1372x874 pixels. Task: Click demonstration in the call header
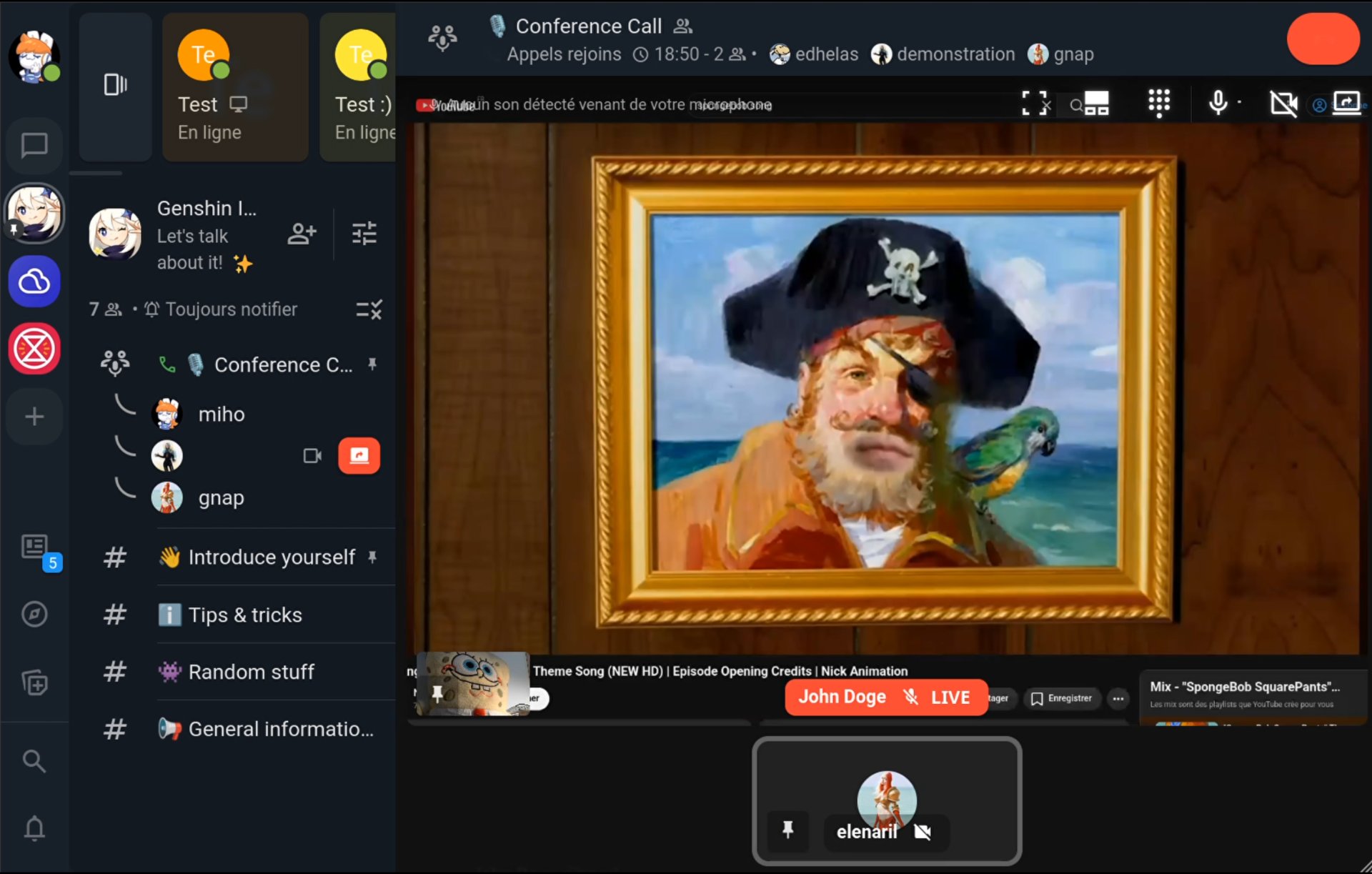pos(943,54)
